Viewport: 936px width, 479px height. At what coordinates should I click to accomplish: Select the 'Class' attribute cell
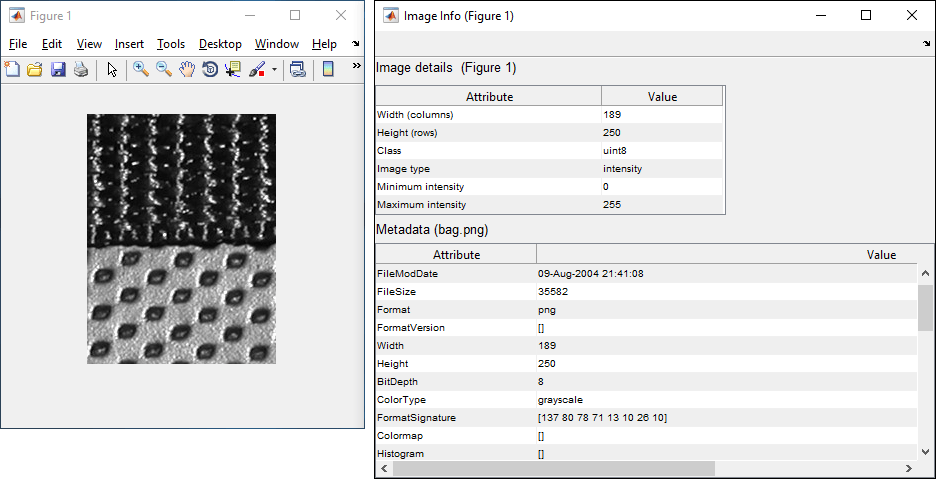click(488, 151)
